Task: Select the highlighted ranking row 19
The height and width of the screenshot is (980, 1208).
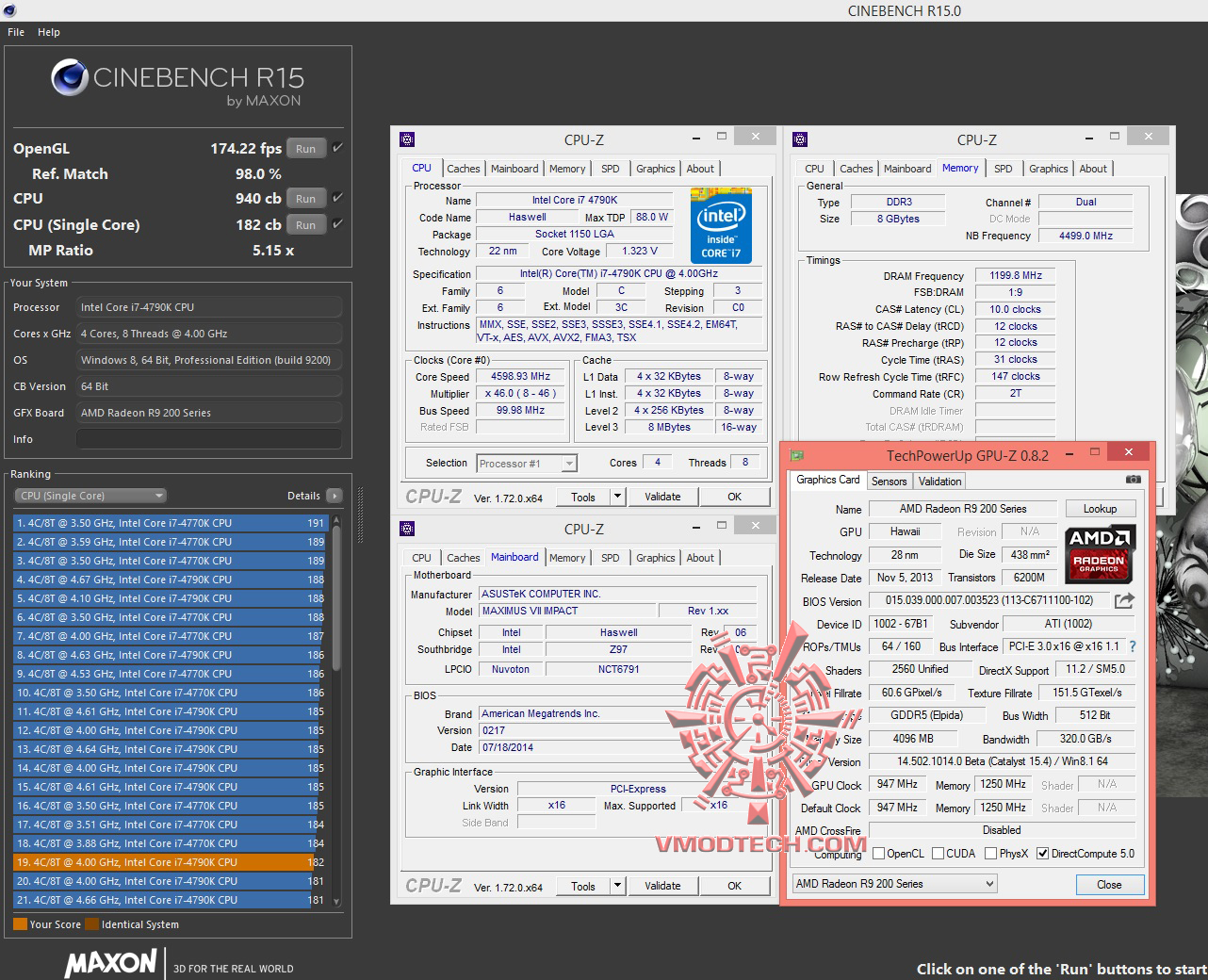Action: [x=170, y=862]
